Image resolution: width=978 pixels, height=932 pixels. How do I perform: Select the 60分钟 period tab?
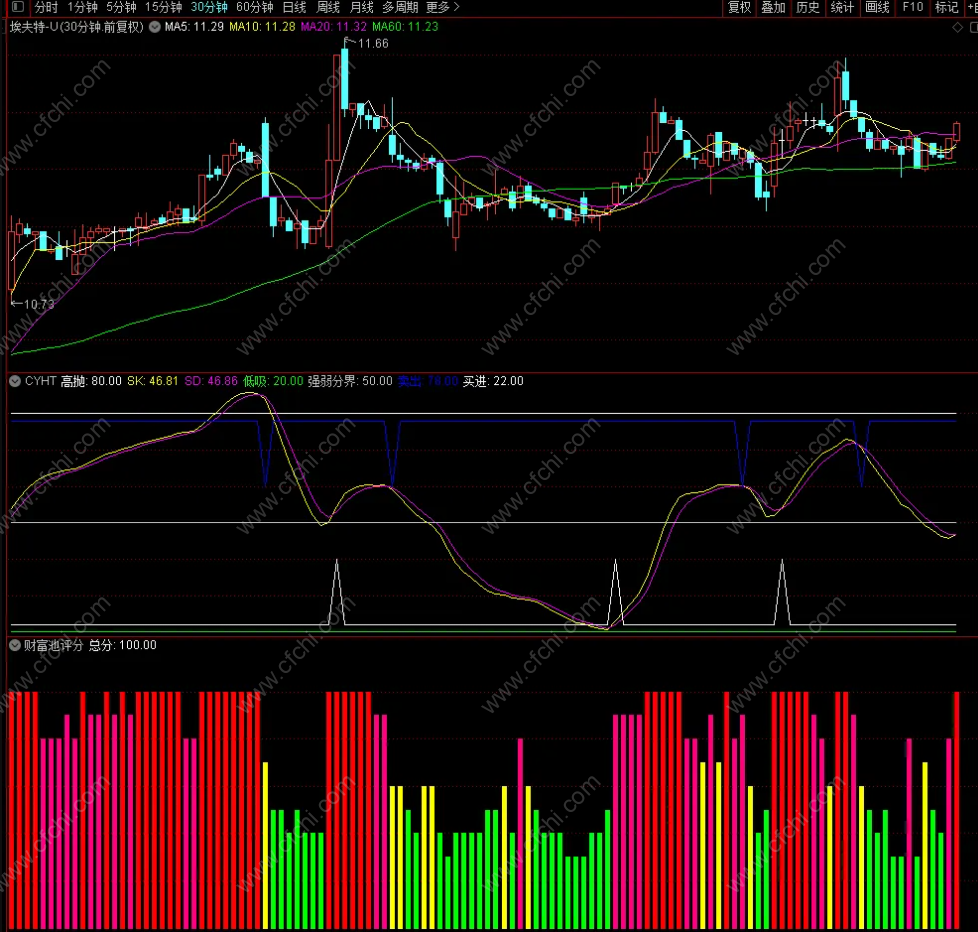click(x=254, y=7)
